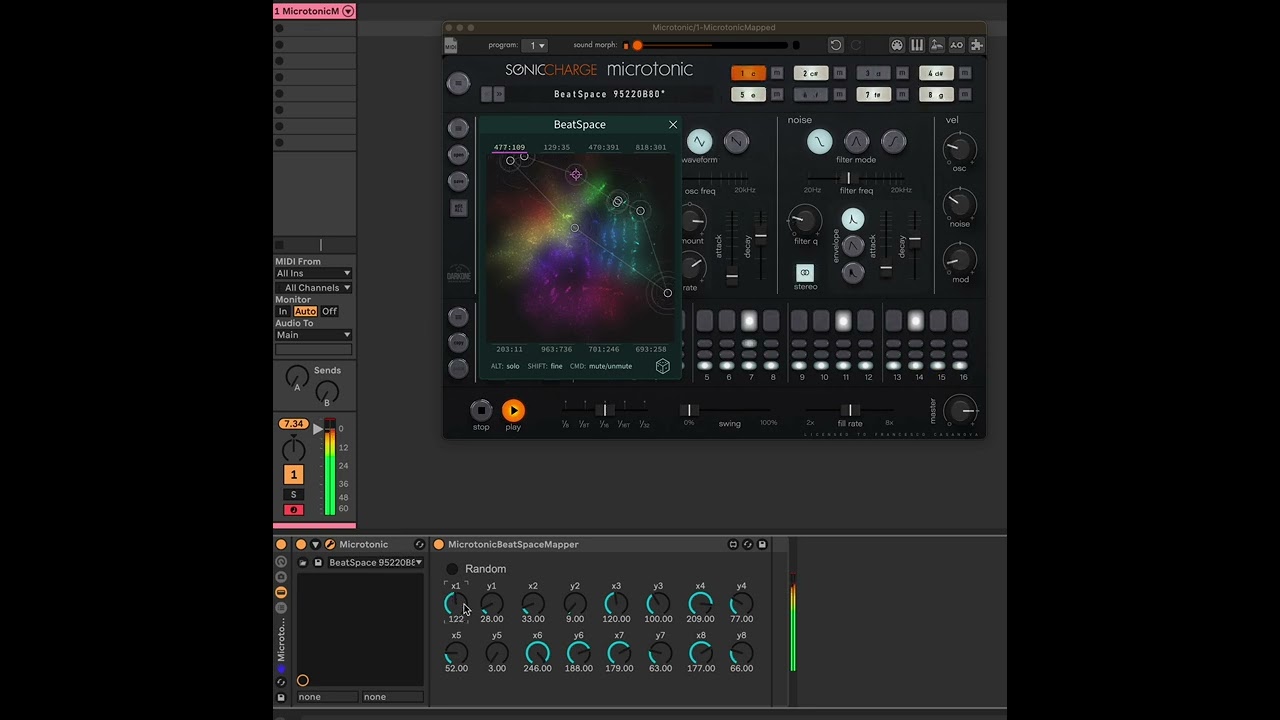The image size is (1280, 720).
Task: Open the MIDI file icon in plugin toolbar
Action: [x=451, y=45]
